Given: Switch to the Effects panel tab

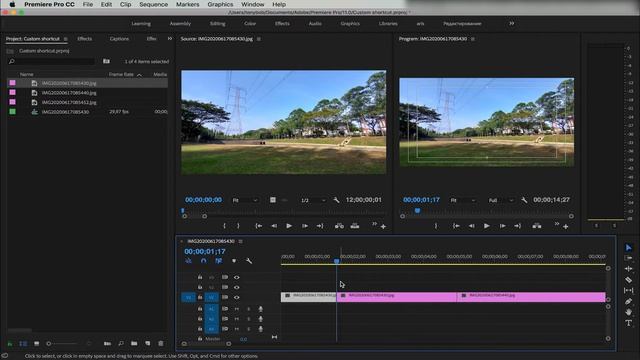Looking at the screenshot, I should 84,39.
